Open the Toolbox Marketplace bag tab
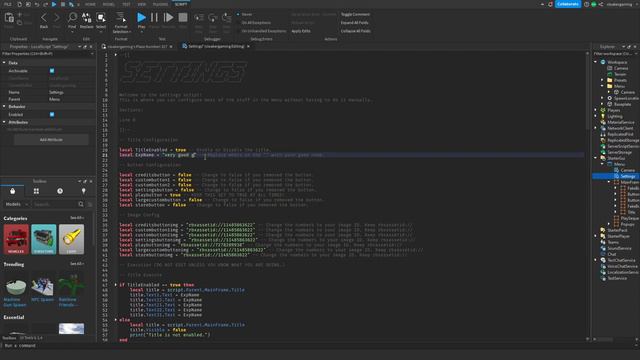Viewport: 640px width, 360px height. pos(13,191)
